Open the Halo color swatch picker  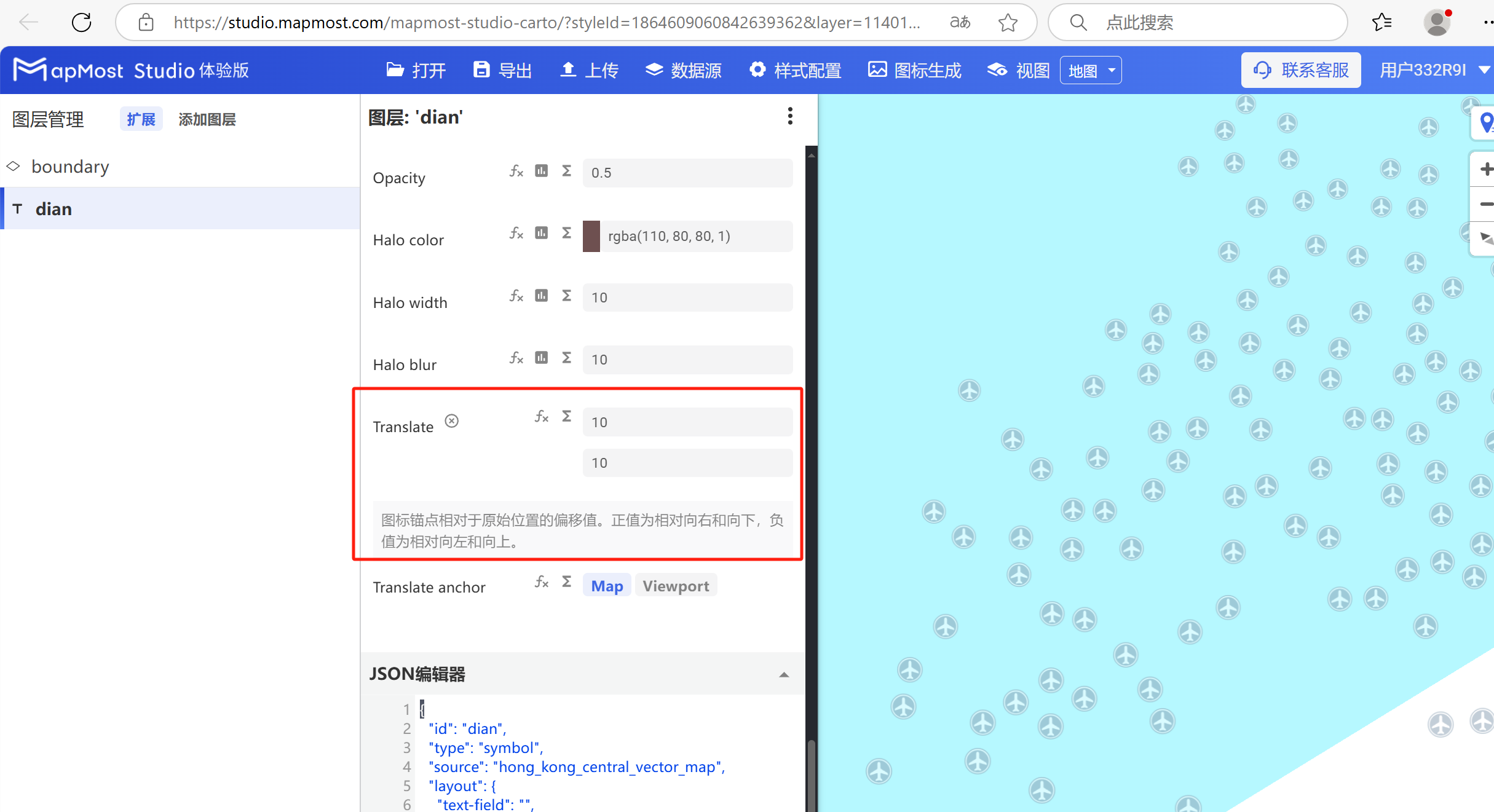point(591,236)
